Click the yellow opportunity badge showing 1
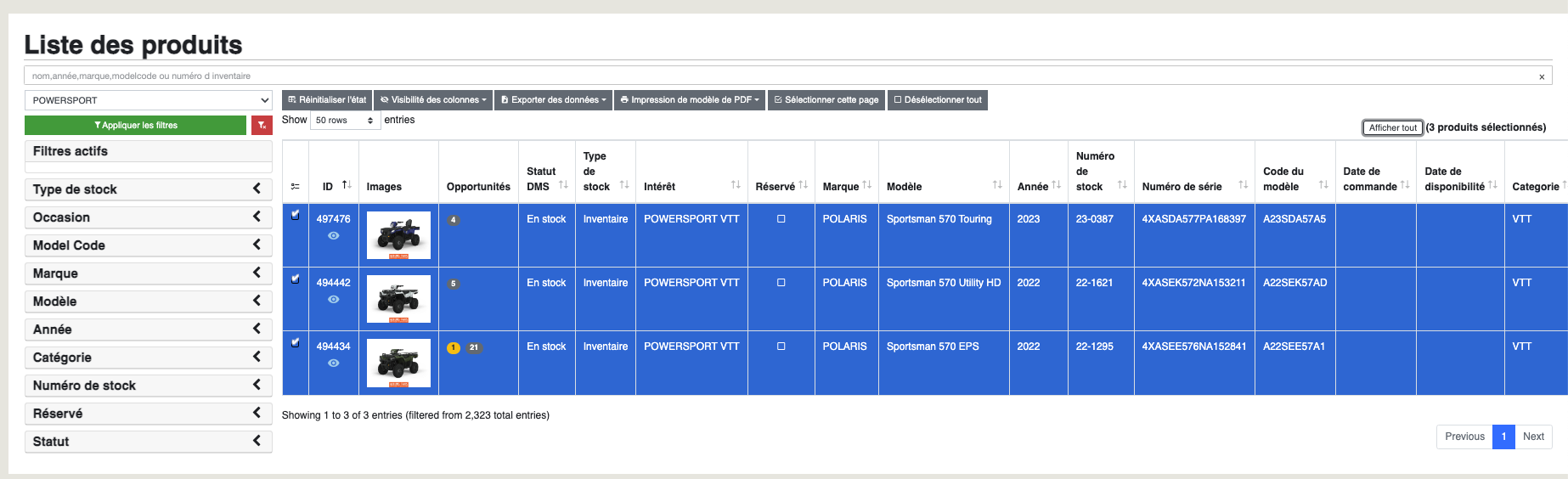 pos(454,348)
